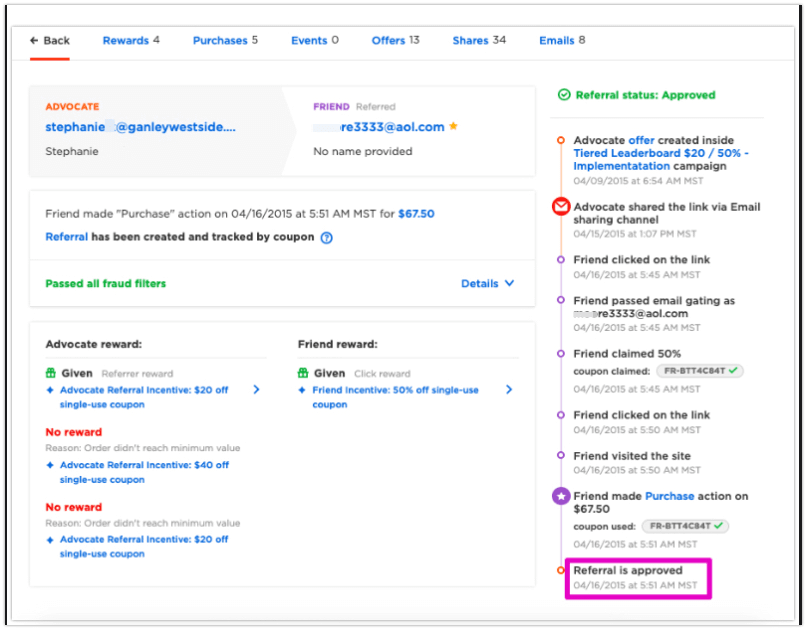The height and width of the screenshot is (630, 807).
Task: Open the Shares tab
Action: click(479, 40)
